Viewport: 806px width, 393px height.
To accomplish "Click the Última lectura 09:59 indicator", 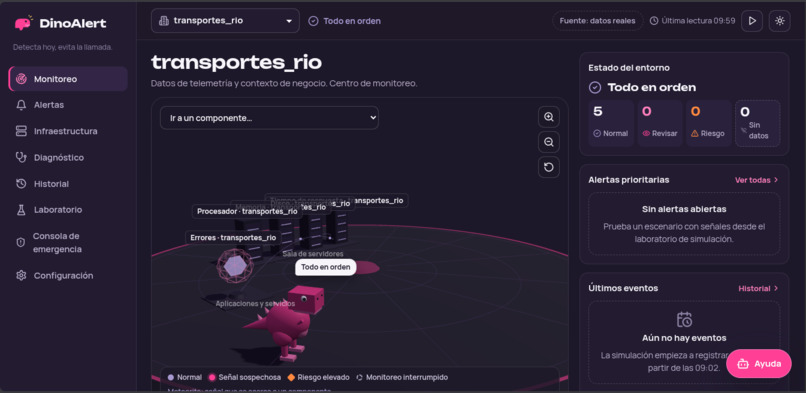I will tap(692, 21).
